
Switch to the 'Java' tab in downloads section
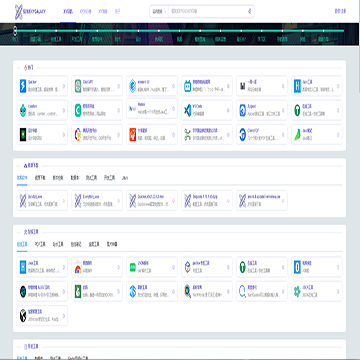(x=125, y=178)
